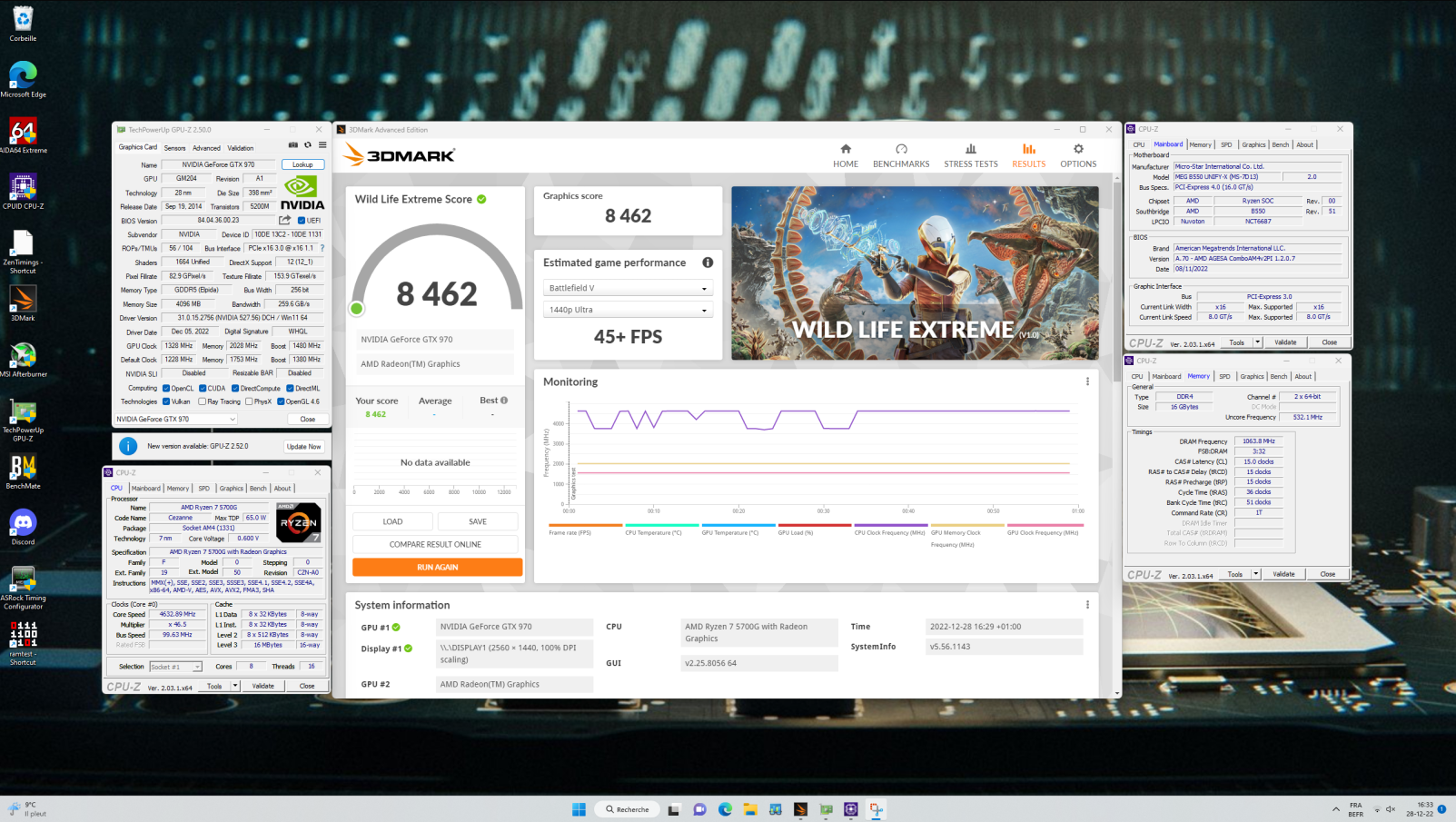Click RUN AGAIN in 3DMark
Screen dimensions: 1456x822
point(437,567)
